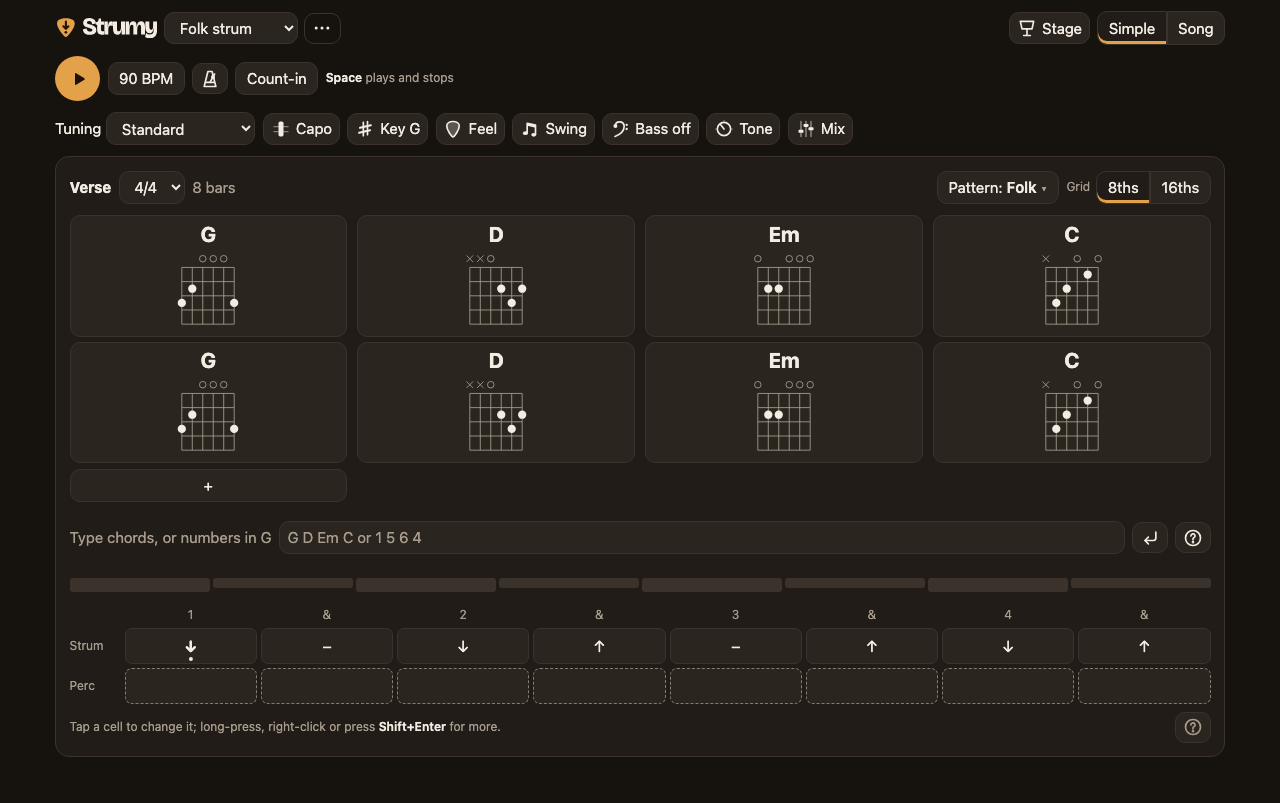Switch grid to 16ths
This screenshot has width=1280, height=803.
tap(1180, 188)
